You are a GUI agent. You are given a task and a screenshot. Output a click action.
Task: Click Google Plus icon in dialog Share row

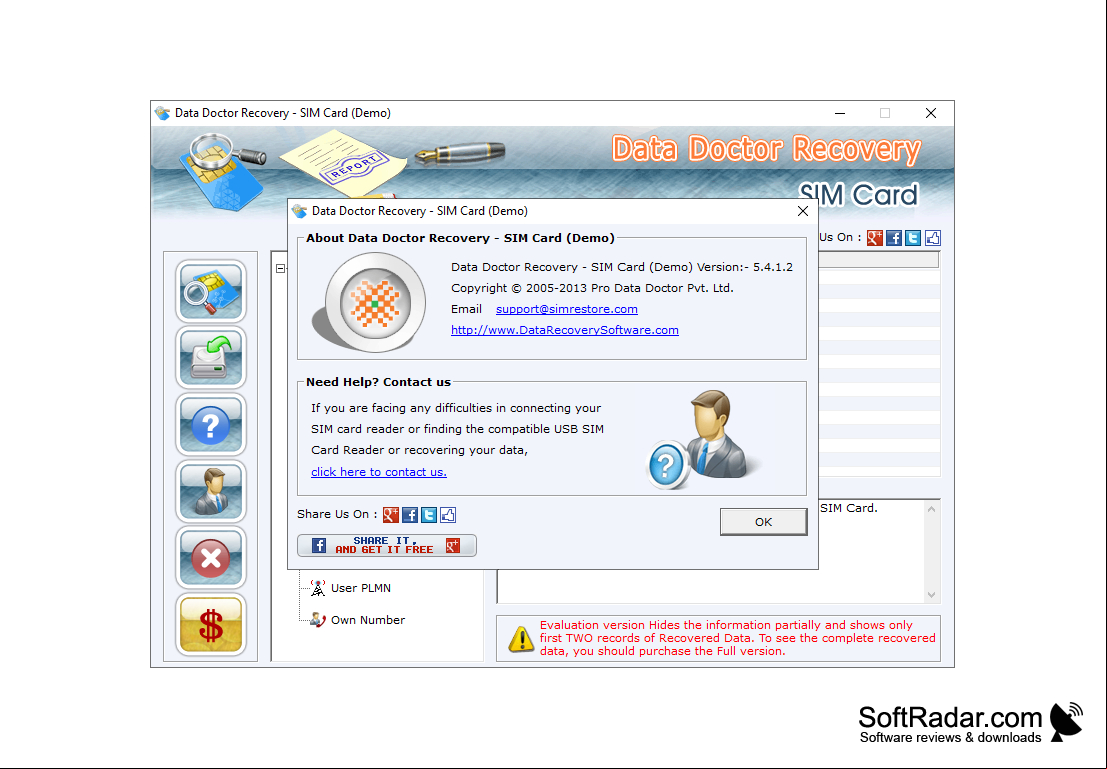pos(391,515)
